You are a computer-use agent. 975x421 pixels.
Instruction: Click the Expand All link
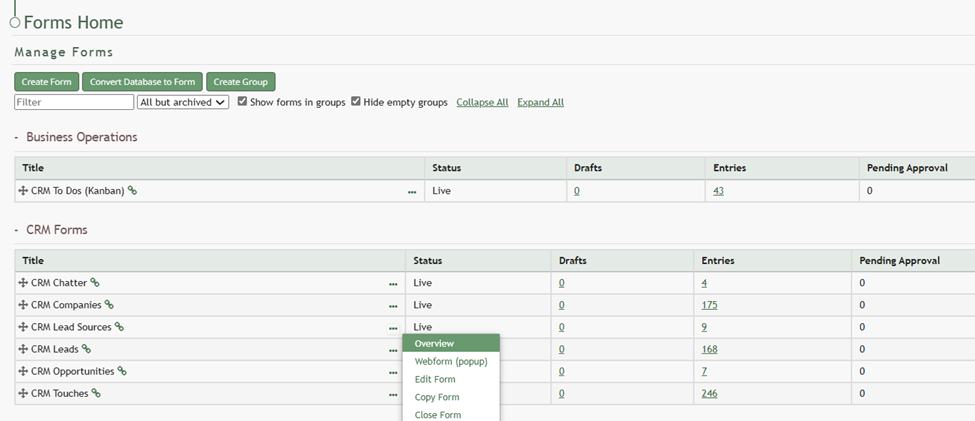(540, 102)
